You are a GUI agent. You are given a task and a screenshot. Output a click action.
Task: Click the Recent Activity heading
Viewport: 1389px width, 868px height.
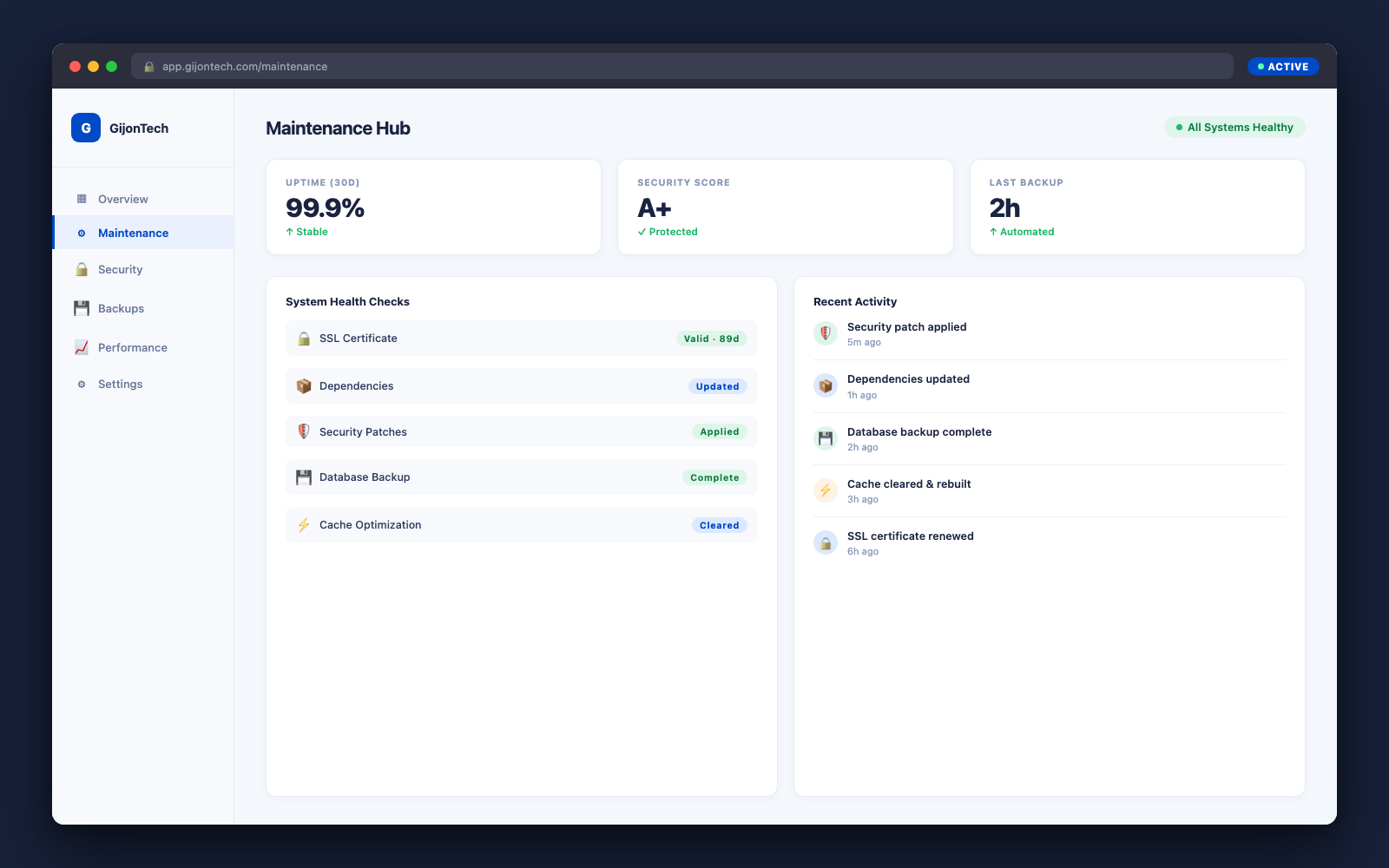[855, 302]
